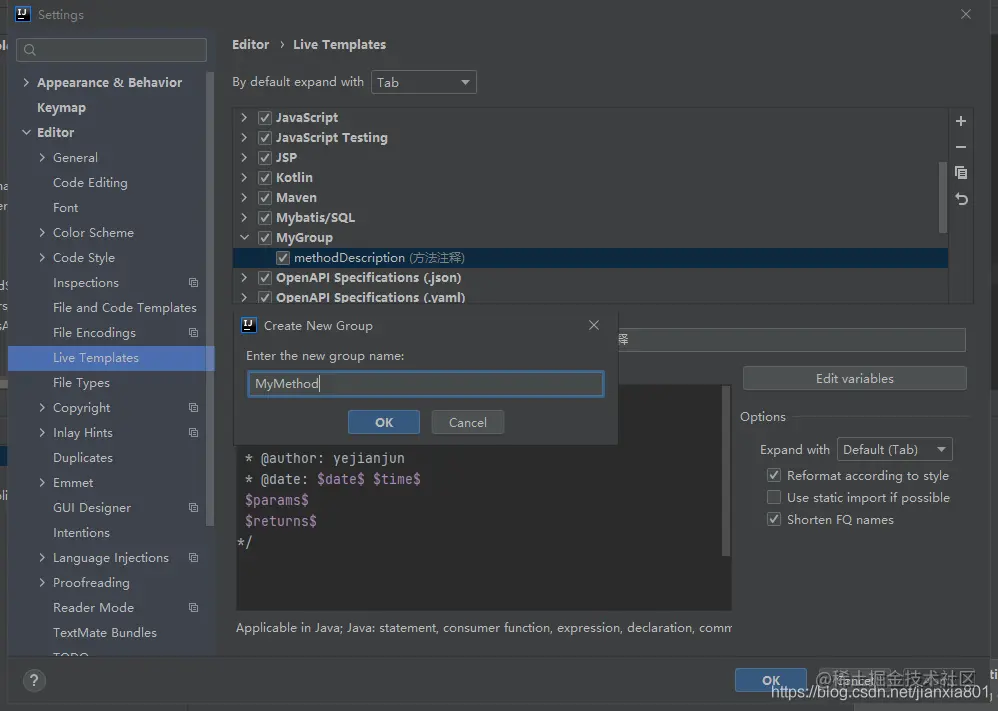
Task: Expand the Emmet settings node
Action: click(42, 482)
